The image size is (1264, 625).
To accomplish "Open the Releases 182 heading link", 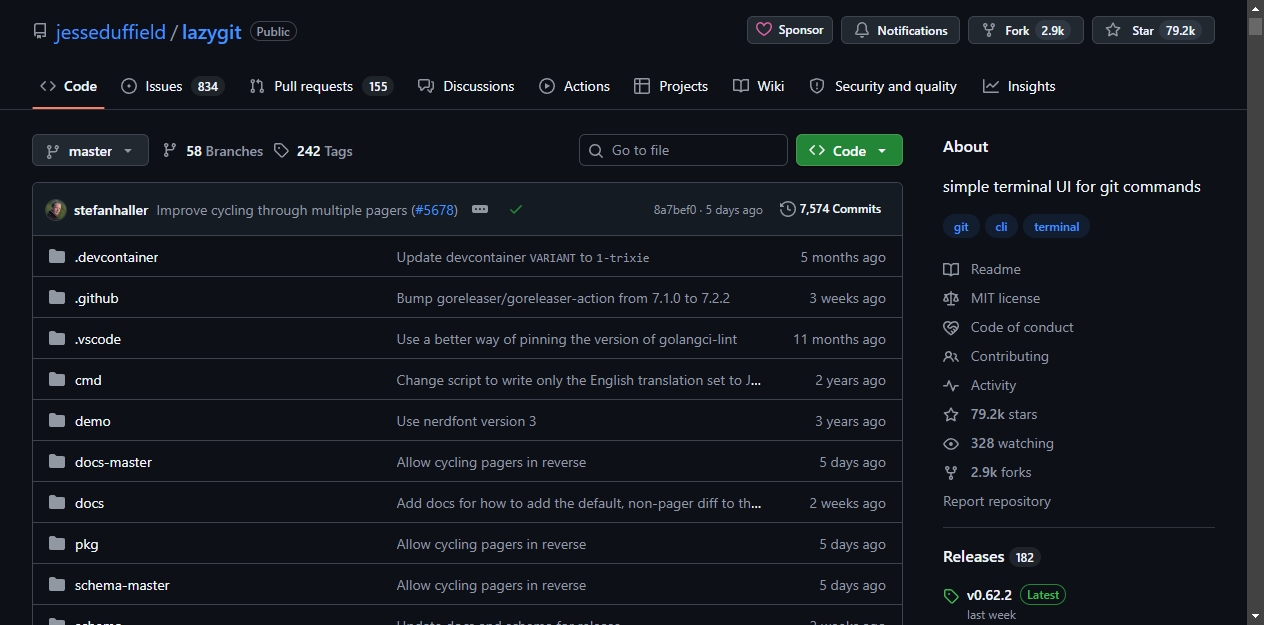I will [x=991, y=557].
